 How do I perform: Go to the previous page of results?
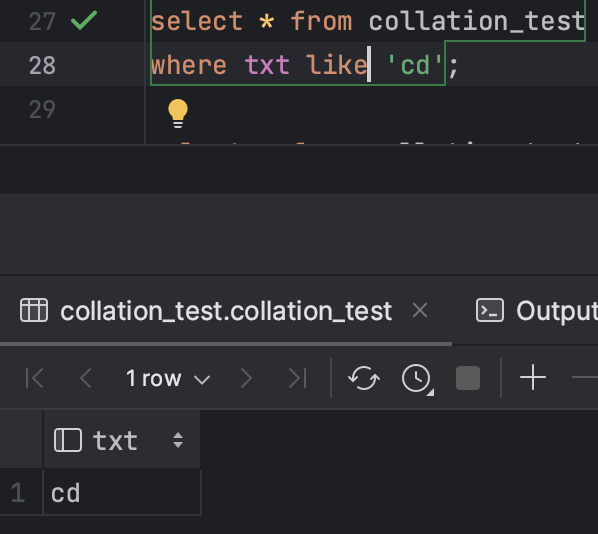click(x=86, y=378)
